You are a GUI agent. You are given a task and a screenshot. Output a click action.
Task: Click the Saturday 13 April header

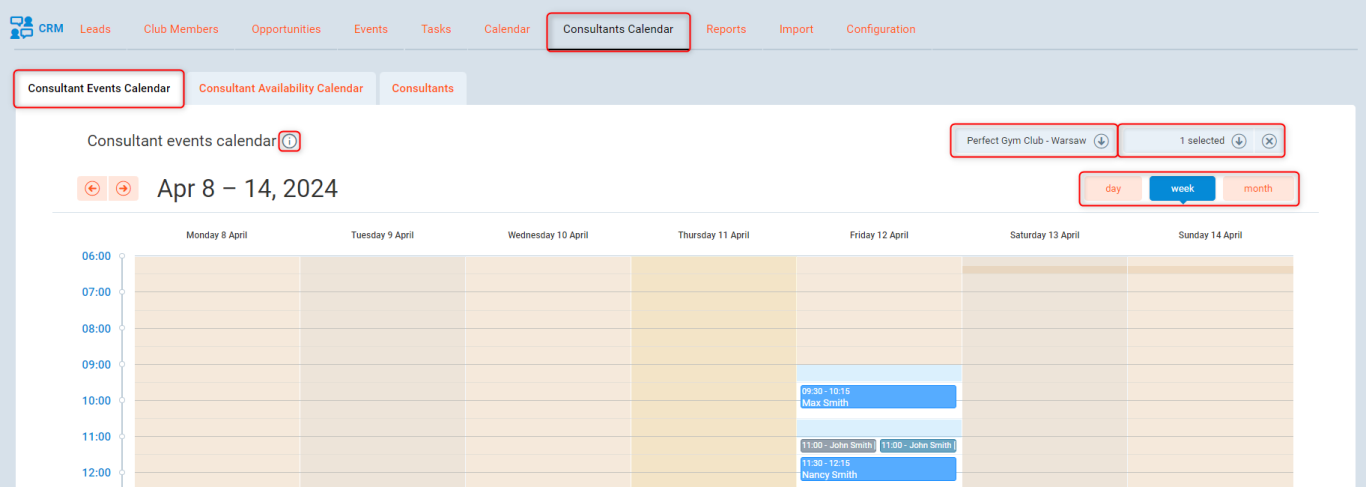pyautogui.click(x=1045, y=235)
